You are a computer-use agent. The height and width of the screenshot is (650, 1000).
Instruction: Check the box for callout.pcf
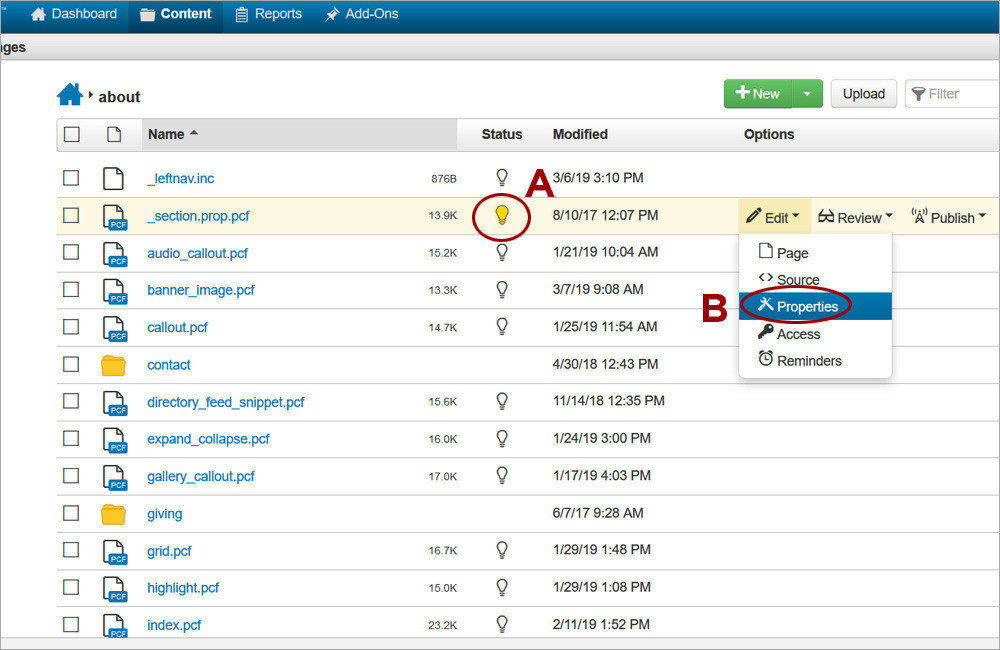click(71, 327)
